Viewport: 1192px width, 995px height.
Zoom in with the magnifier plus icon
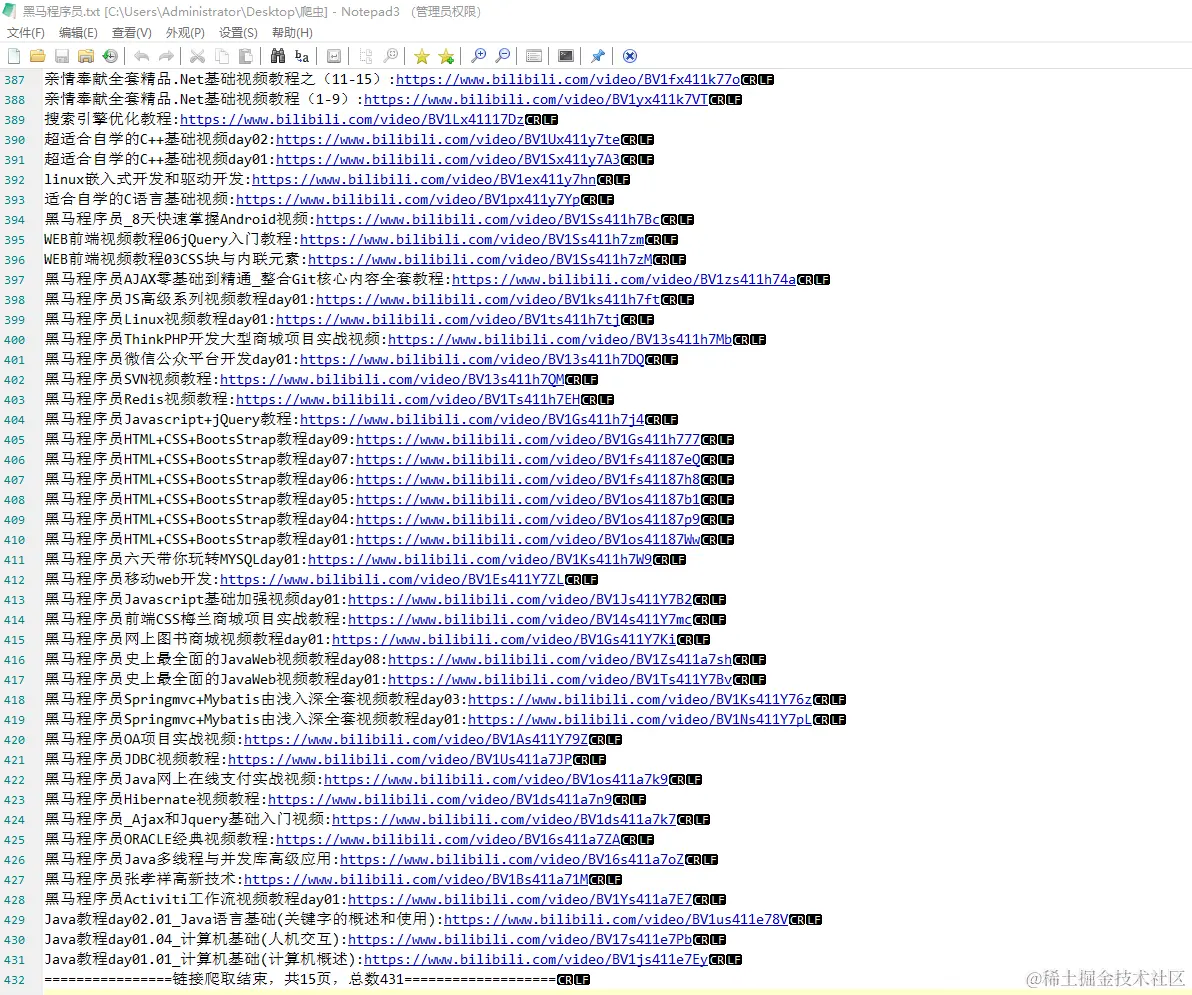(478, 56)
